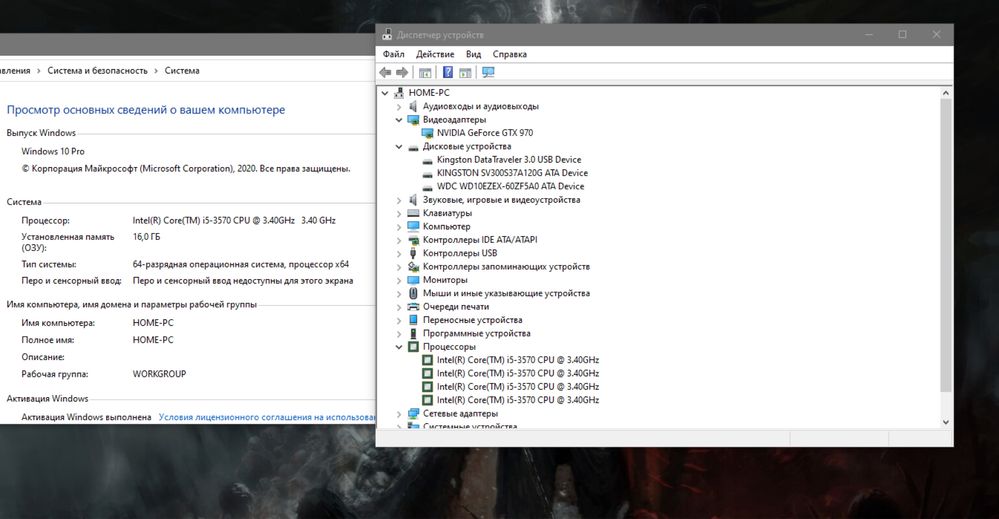Click Система breadcrumb in the System window
The image size is (999, 519).
182,71
